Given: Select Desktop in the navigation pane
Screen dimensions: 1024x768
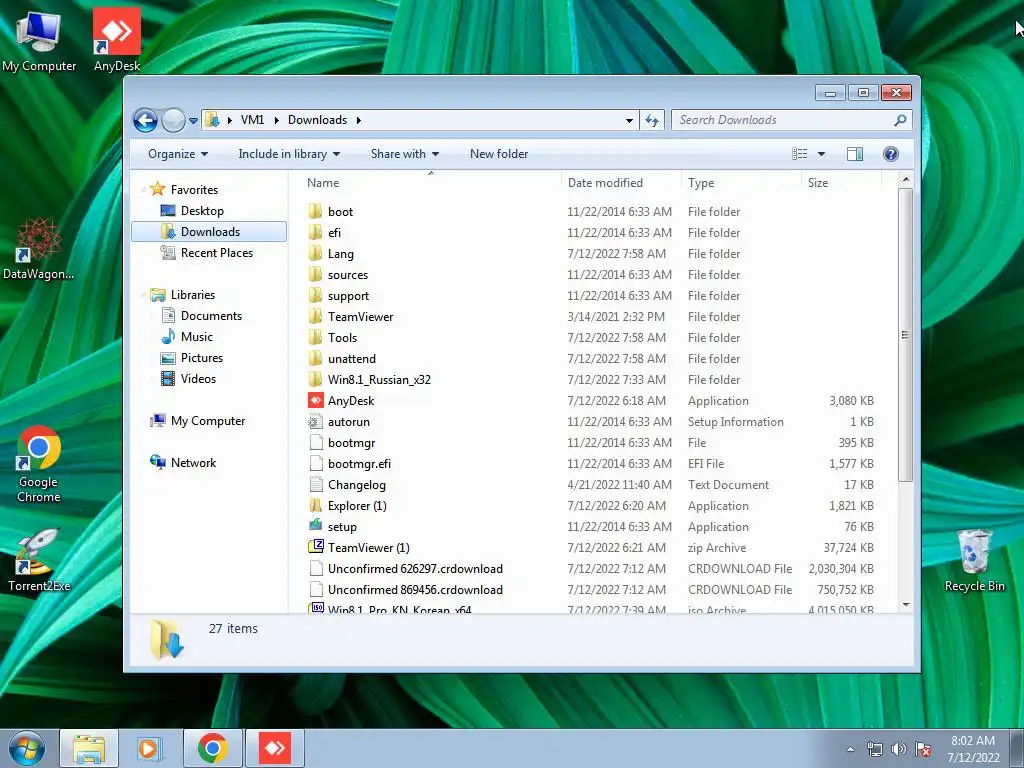Looking at the screenshot, I should pos(202,211).
